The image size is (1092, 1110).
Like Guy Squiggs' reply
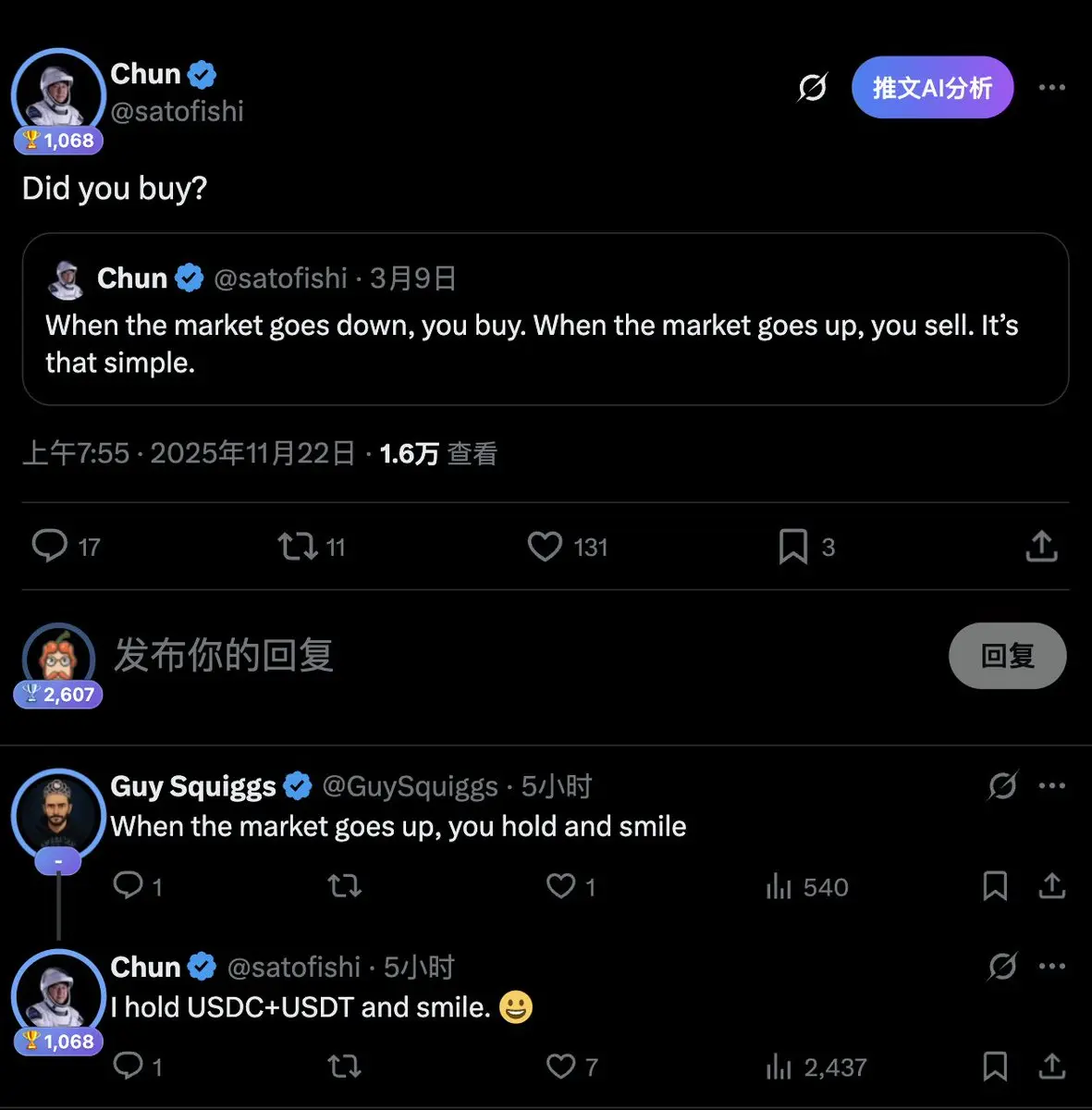560,886
